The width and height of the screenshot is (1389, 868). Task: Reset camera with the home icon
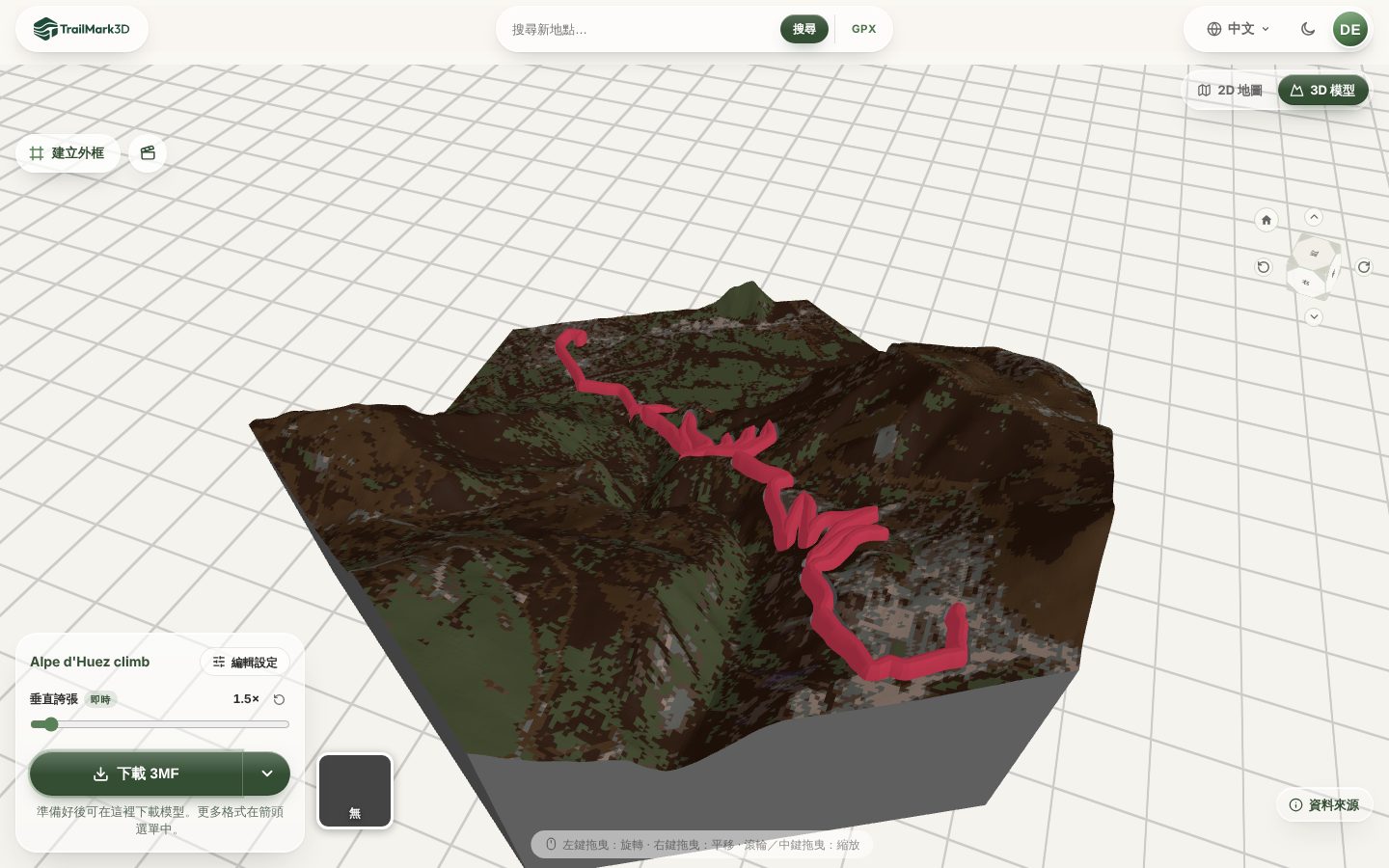[x=1266, y=220]
